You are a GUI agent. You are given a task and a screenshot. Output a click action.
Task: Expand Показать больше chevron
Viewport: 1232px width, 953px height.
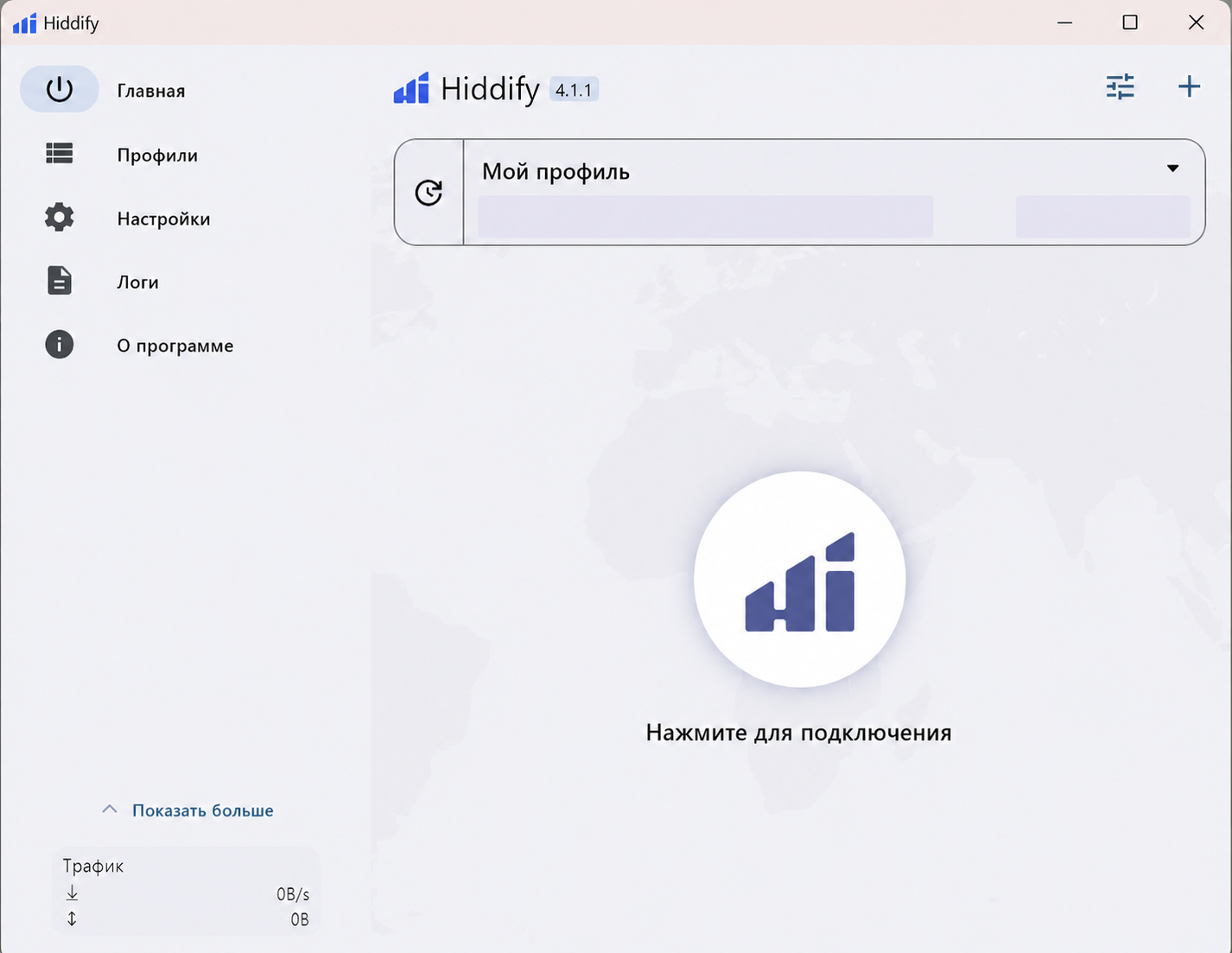tap(110, 810)
